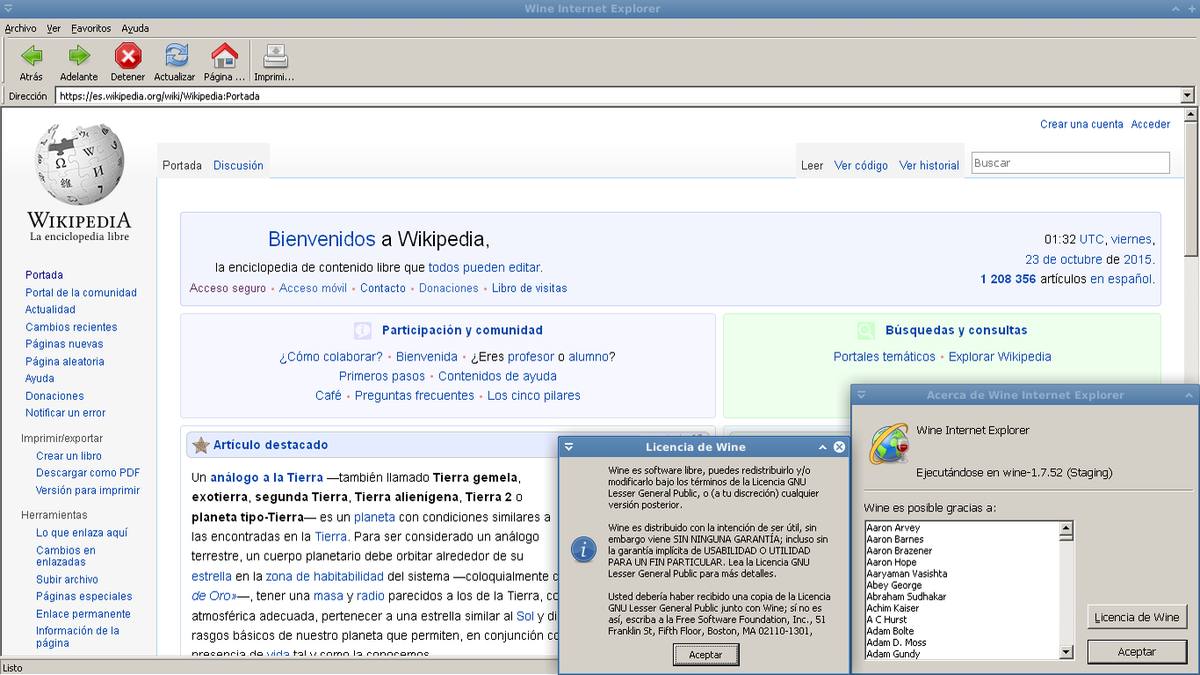Click Los cinco pilares link
Screen dimensions: 1200x675
pyautogui.click(x=534, y=396)
